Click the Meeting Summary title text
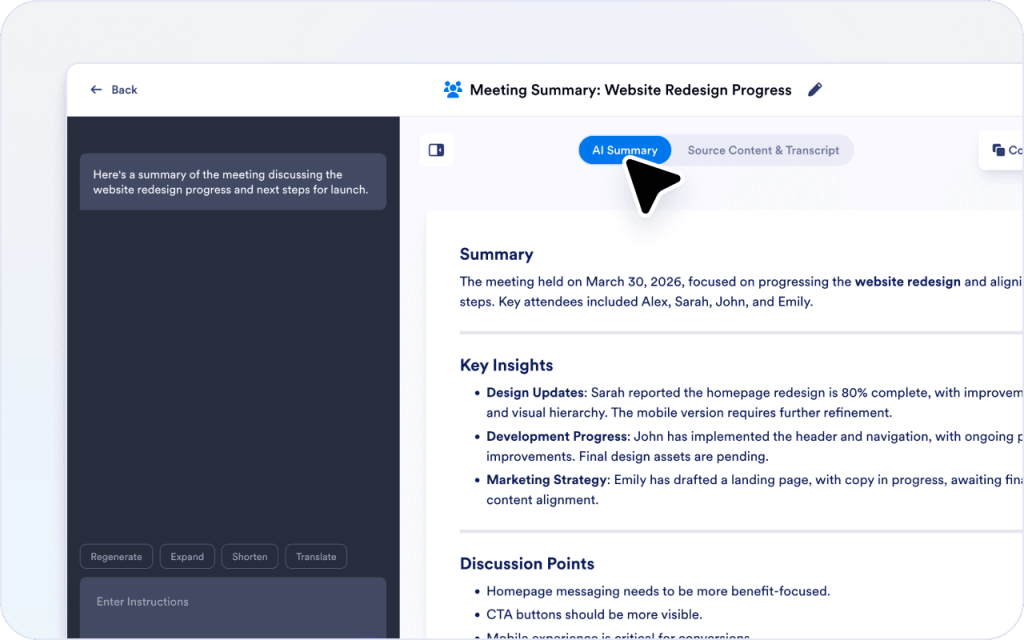 pos(630,90)
